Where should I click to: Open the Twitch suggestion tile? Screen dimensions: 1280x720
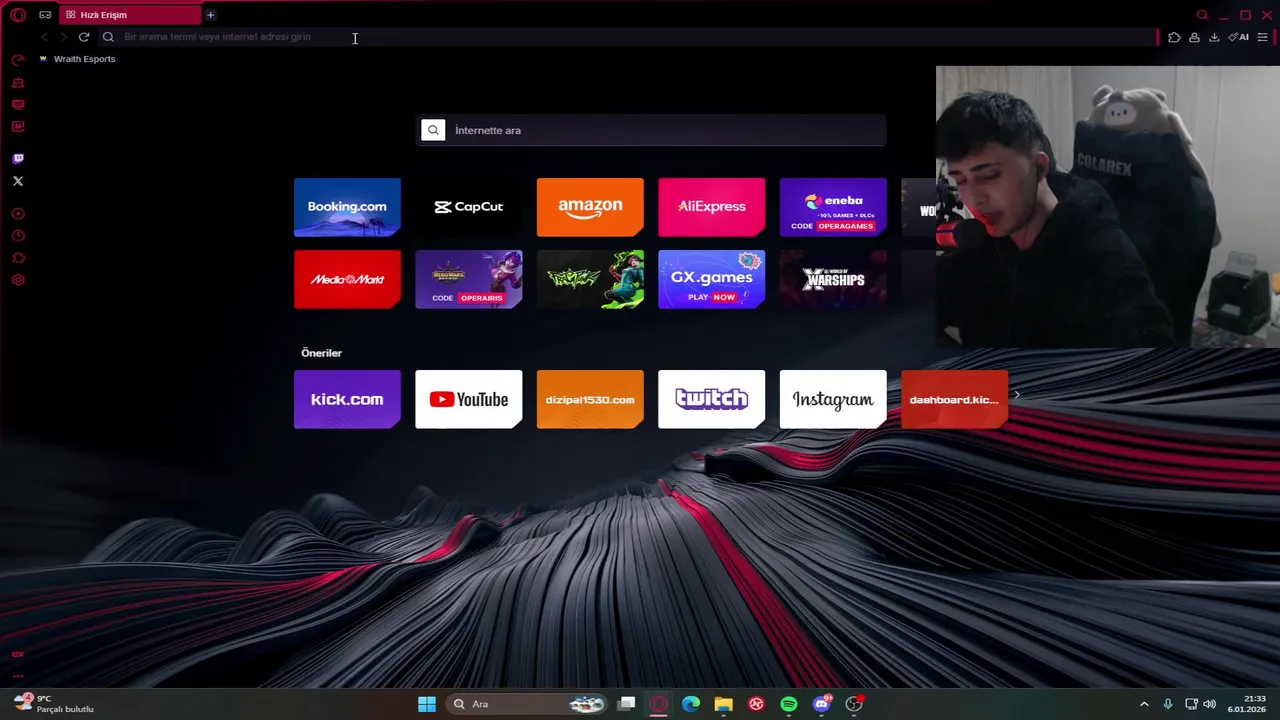tap(711, 399)
